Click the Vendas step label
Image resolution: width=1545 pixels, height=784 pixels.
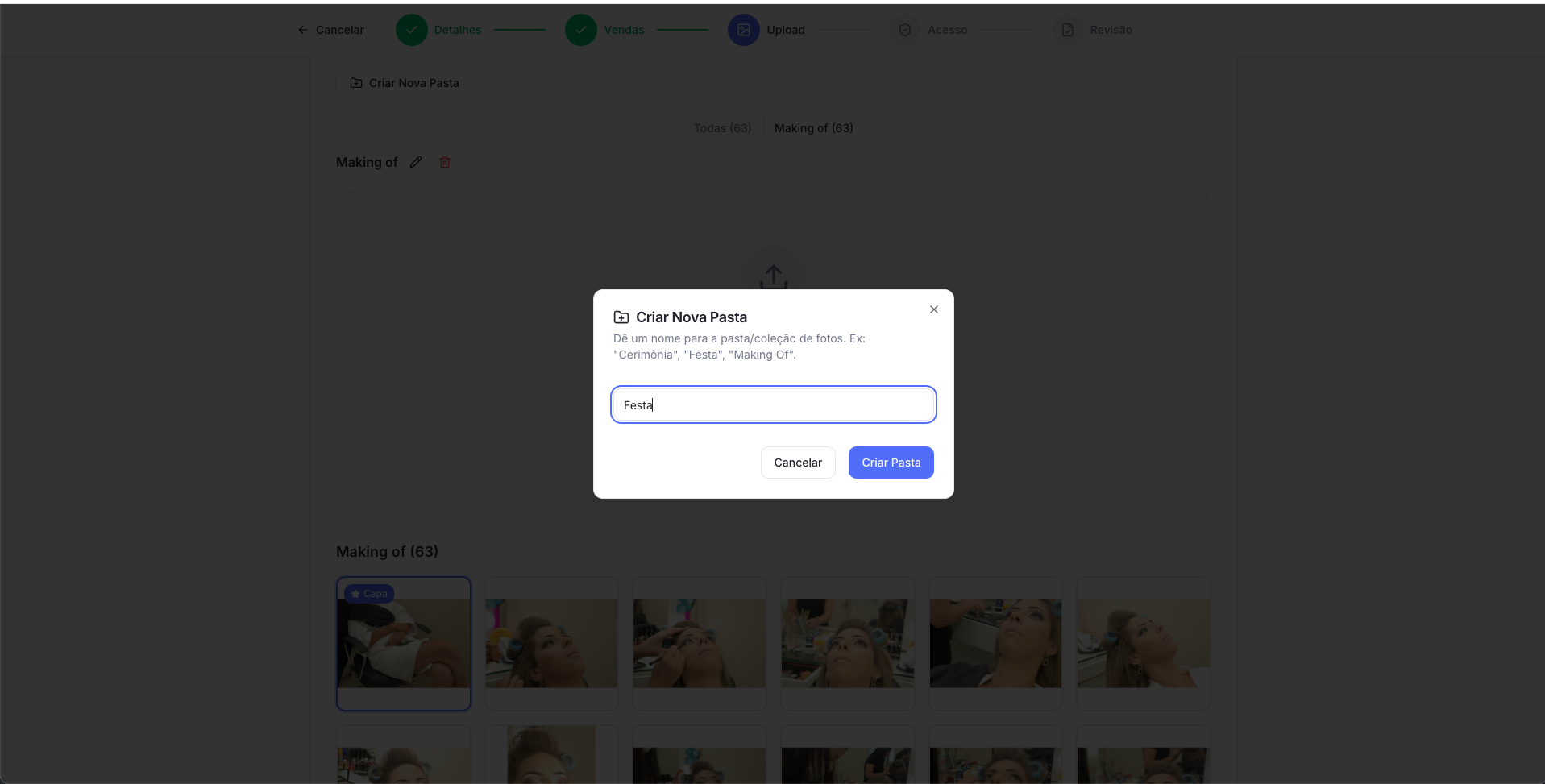point(624,30)
